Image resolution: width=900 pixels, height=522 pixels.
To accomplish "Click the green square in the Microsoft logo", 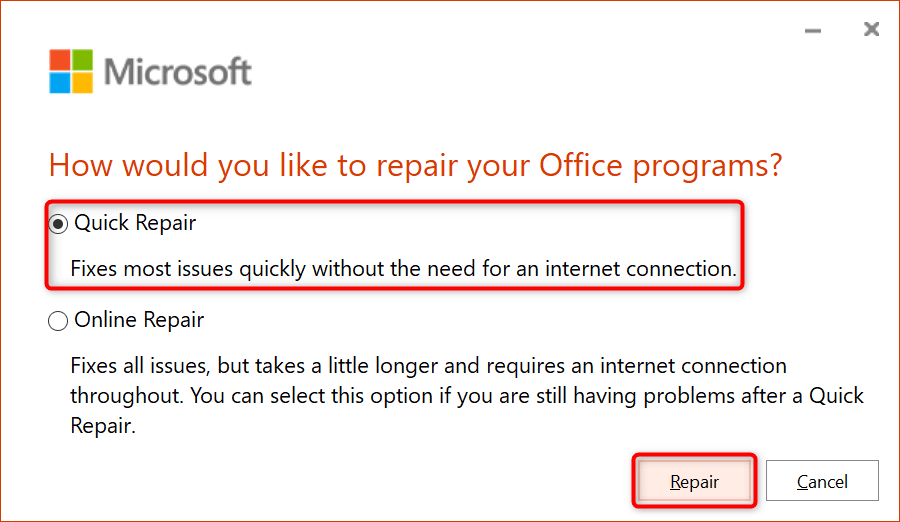I will point(83,61).
